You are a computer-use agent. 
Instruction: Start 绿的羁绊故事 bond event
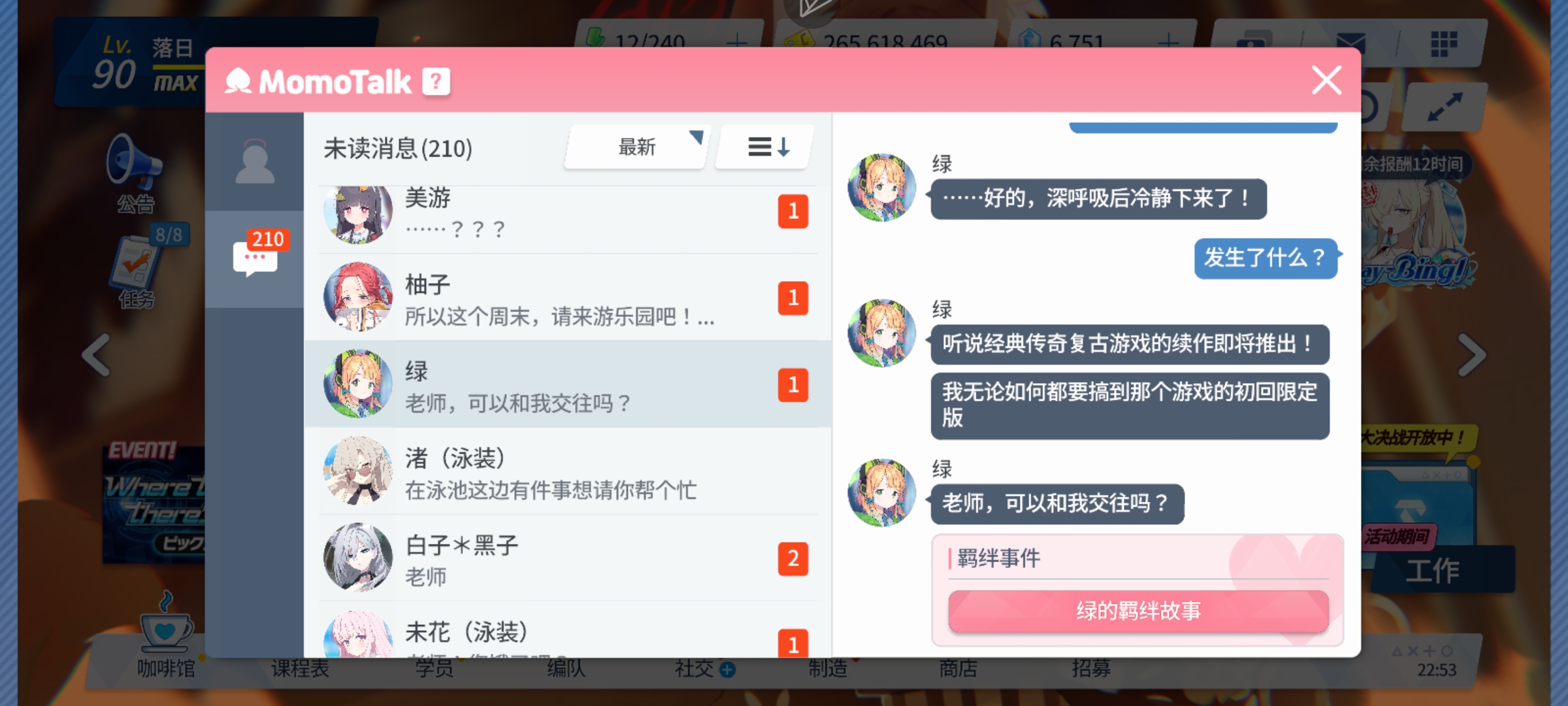tap(1138, 611)
